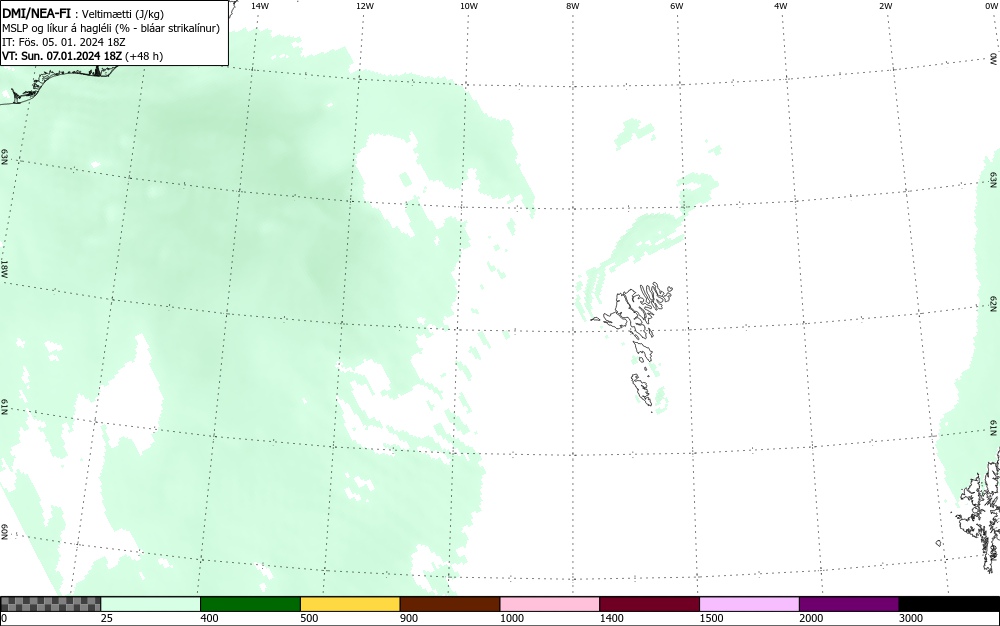Viewport: 1000px width, 626px height.
Task: Click the 14W longitude label
Action: (x=260, y=6)
